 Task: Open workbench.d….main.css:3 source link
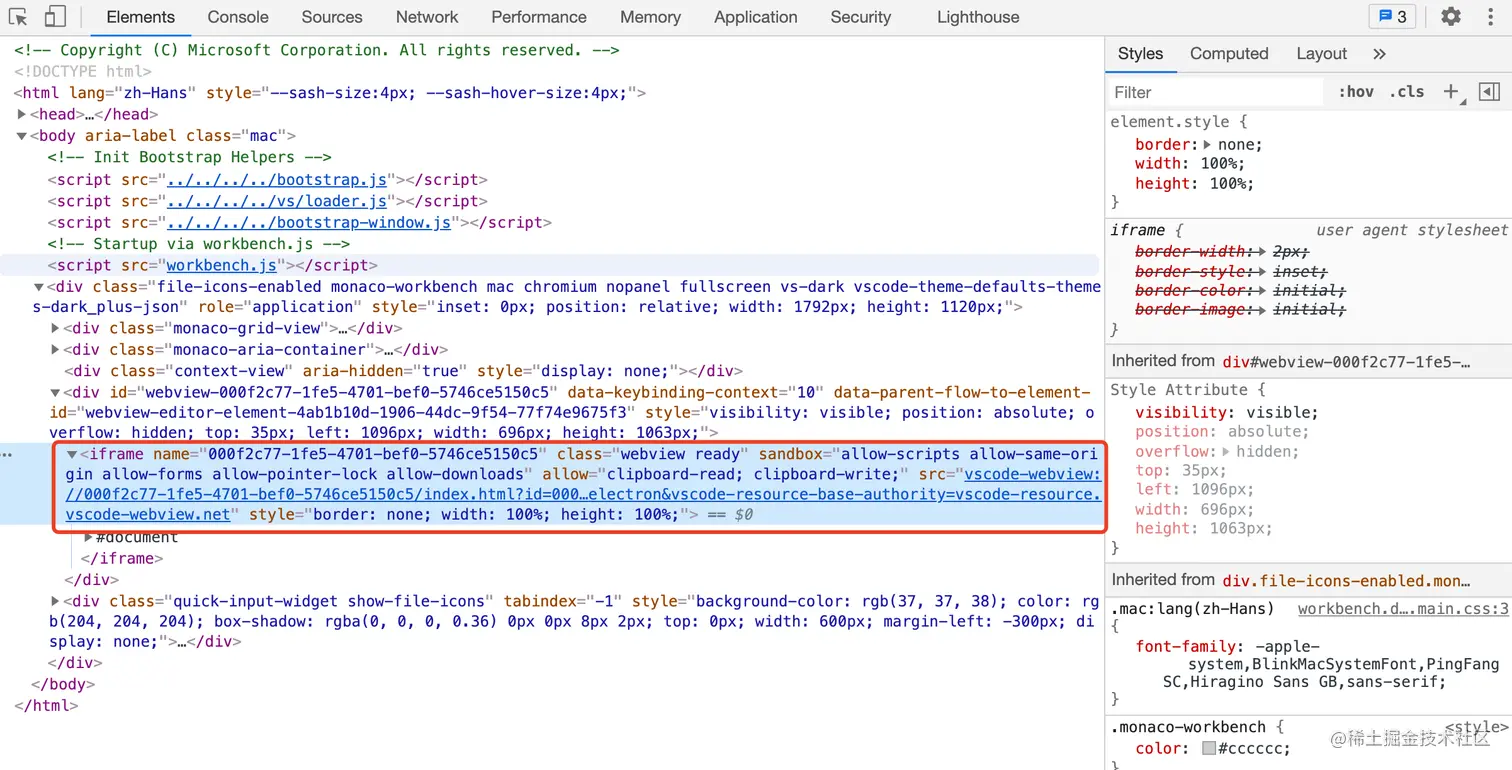1403,609
